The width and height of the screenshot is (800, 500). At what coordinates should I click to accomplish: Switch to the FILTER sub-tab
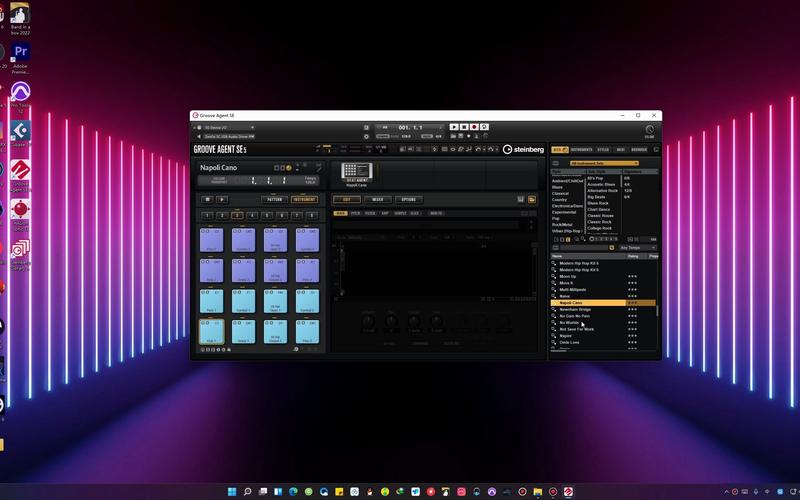(x=370, y=213)
